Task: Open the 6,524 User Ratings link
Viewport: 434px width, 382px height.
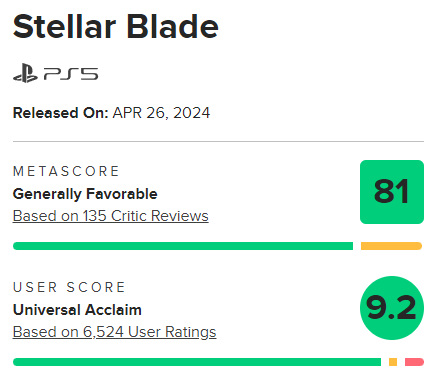Action: pyautogui.click(x=114, y=332)
